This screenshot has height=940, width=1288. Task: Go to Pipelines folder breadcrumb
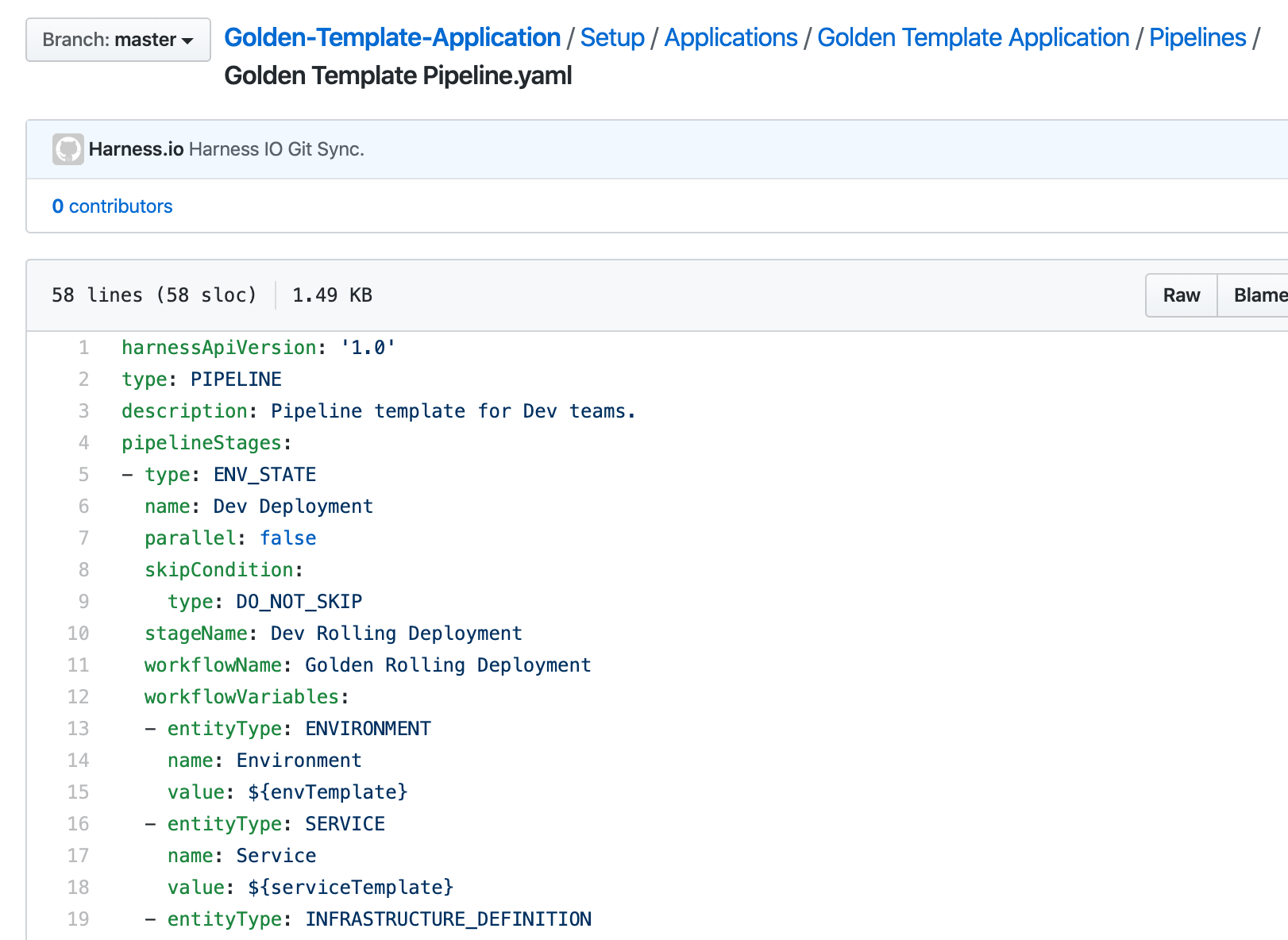pyautogui.click(x=1197, y=37)
